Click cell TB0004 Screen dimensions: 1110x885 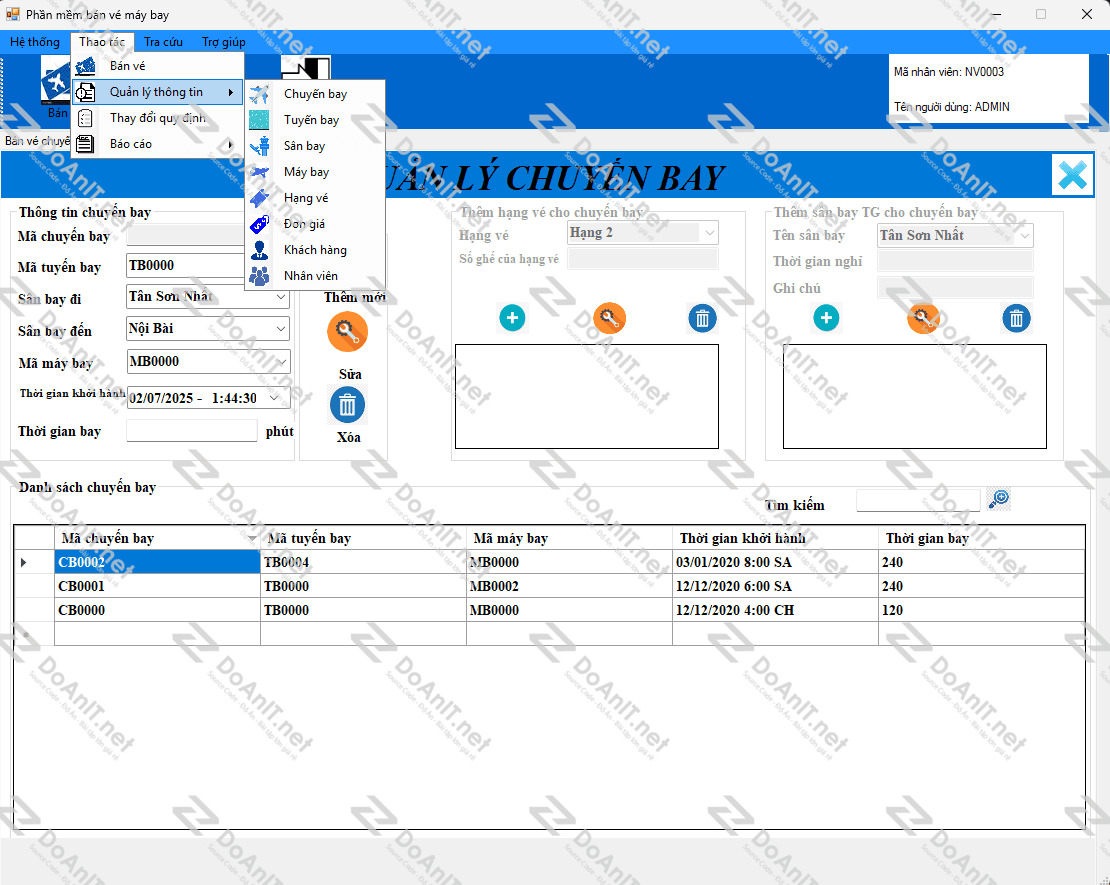pyautogui.click(x=363, y=562)
